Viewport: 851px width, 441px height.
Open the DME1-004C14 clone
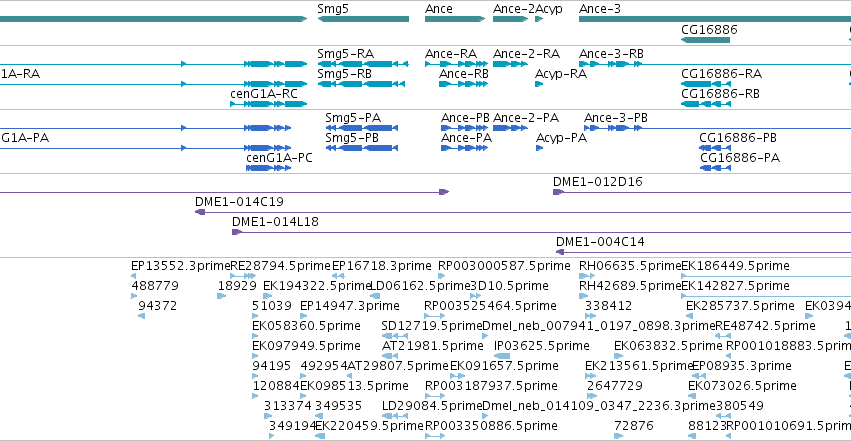(703, 252)
